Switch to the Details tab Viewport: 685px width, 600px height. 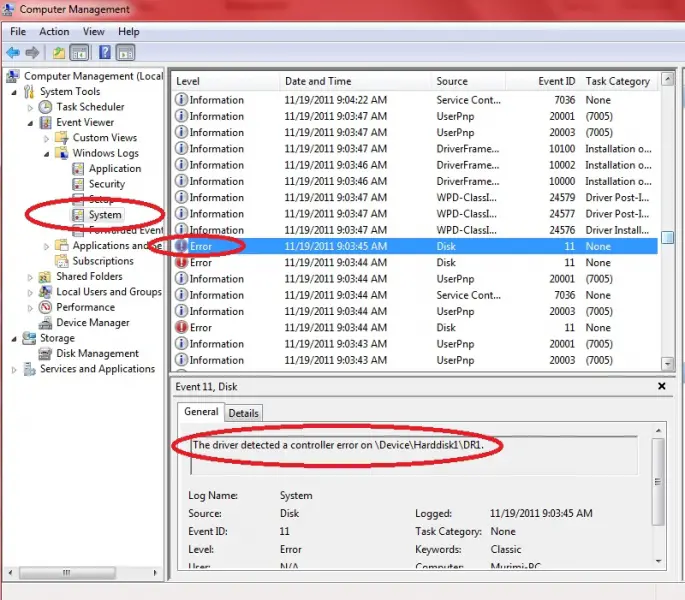pos(243,413)
